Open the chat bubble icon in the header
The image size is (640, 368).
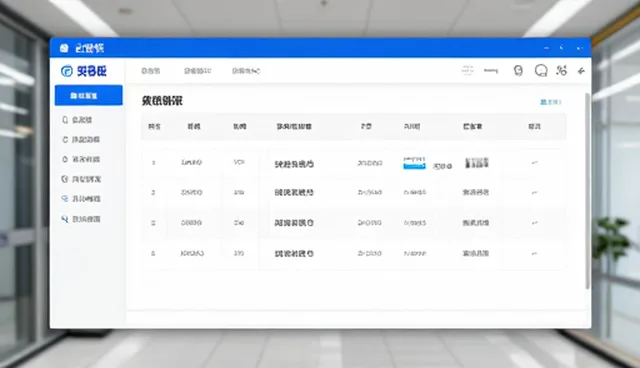[541, 71]
